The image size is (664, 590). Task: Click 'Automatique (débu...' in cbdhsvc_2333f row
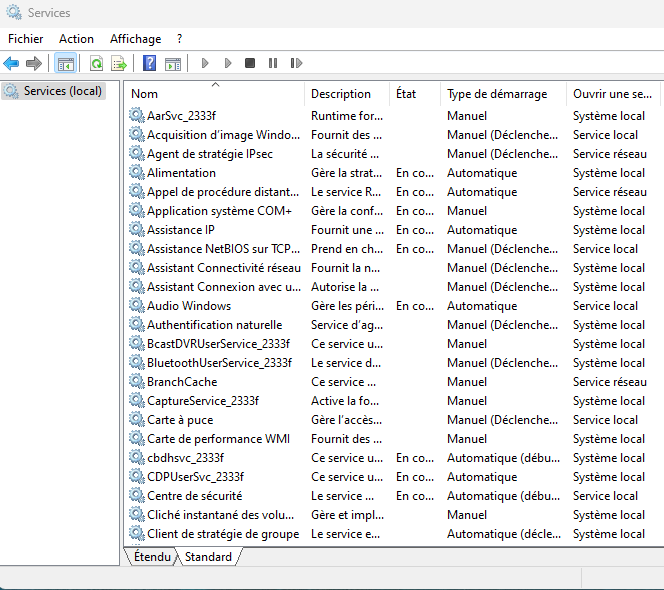pyautogui.click(x=503, y=458)
